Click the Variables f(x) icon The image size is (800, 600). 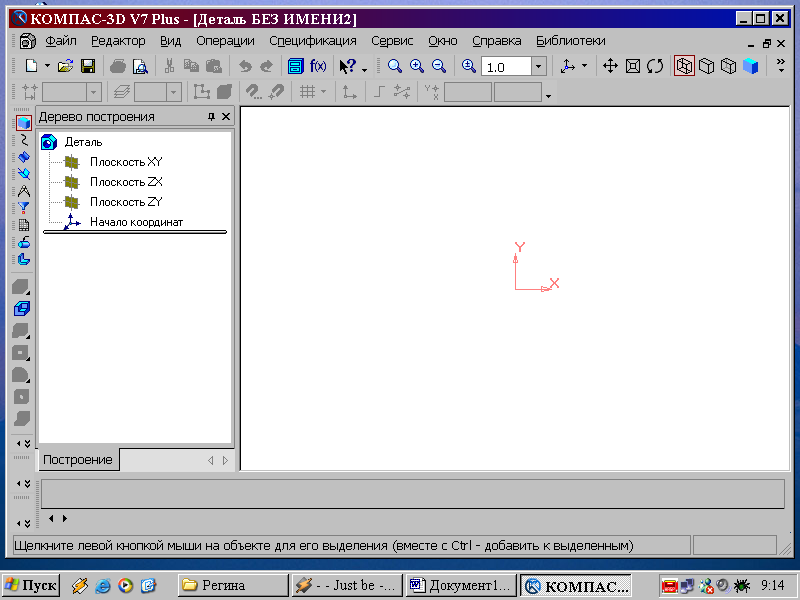[318, 66]
